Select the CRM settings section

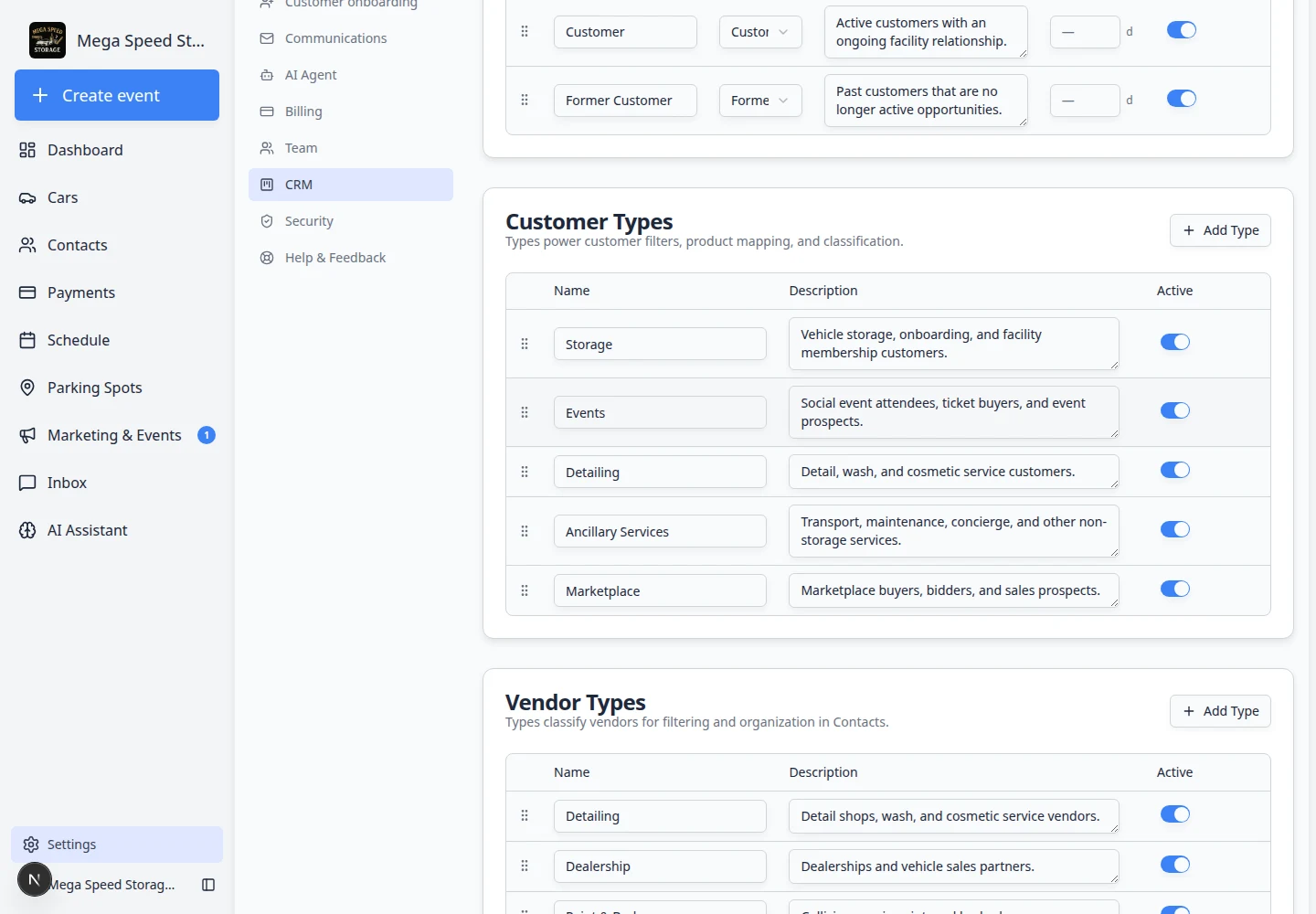pos(351,185)
